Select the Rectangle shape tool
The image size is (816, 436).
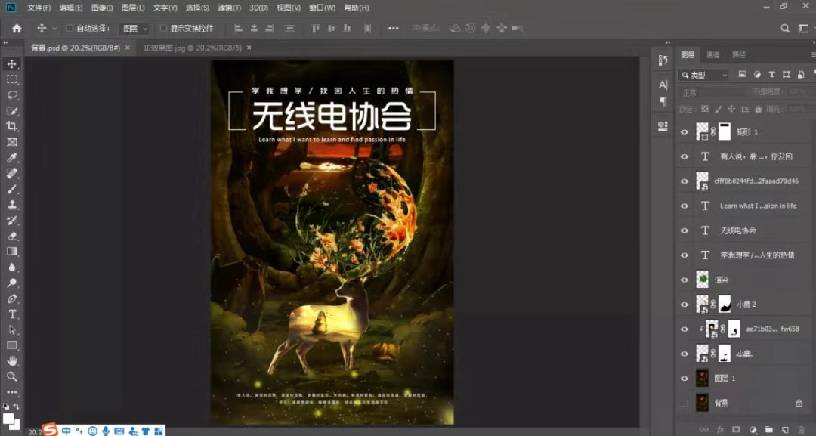coord(12,345)
